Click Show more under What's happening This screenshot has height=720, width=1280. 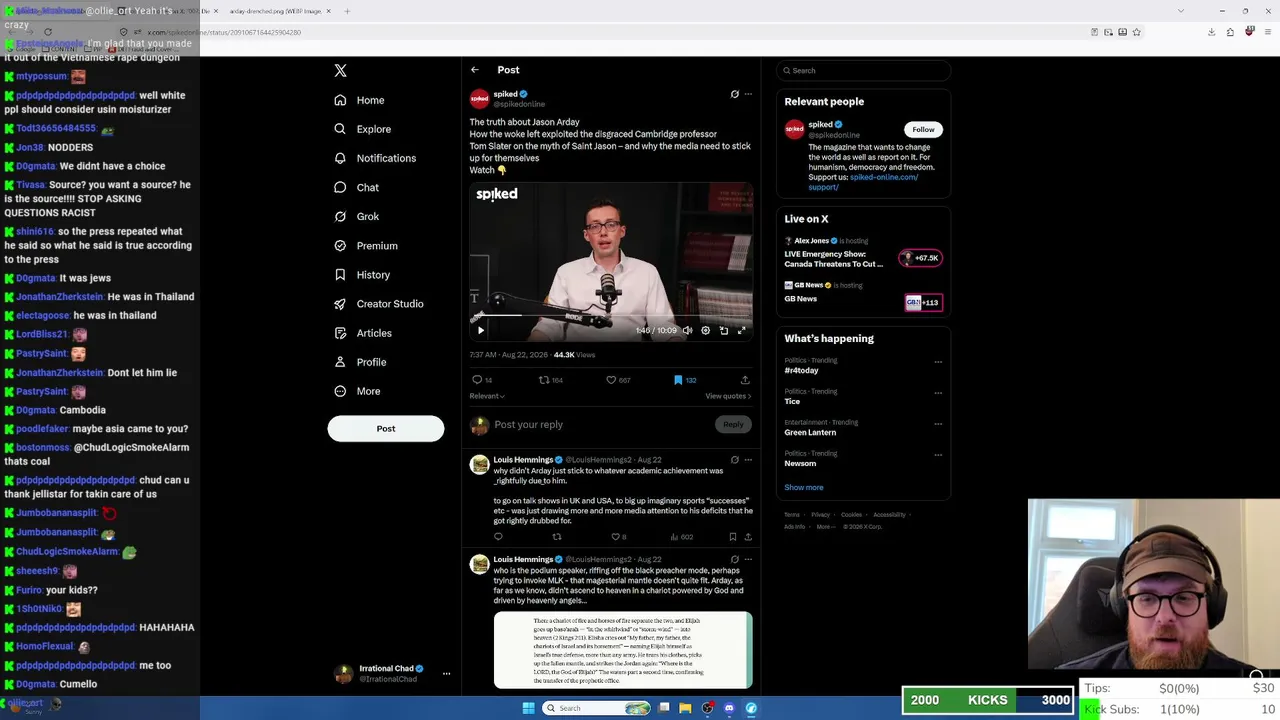(x=804, y=488)
